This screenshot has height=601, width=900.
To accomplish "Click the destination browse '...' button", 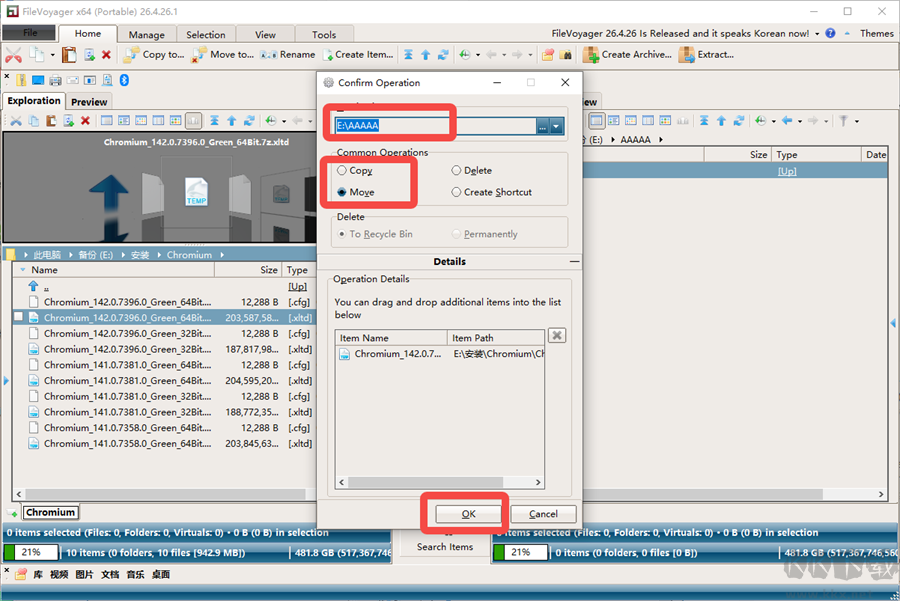I will [542, 126].
